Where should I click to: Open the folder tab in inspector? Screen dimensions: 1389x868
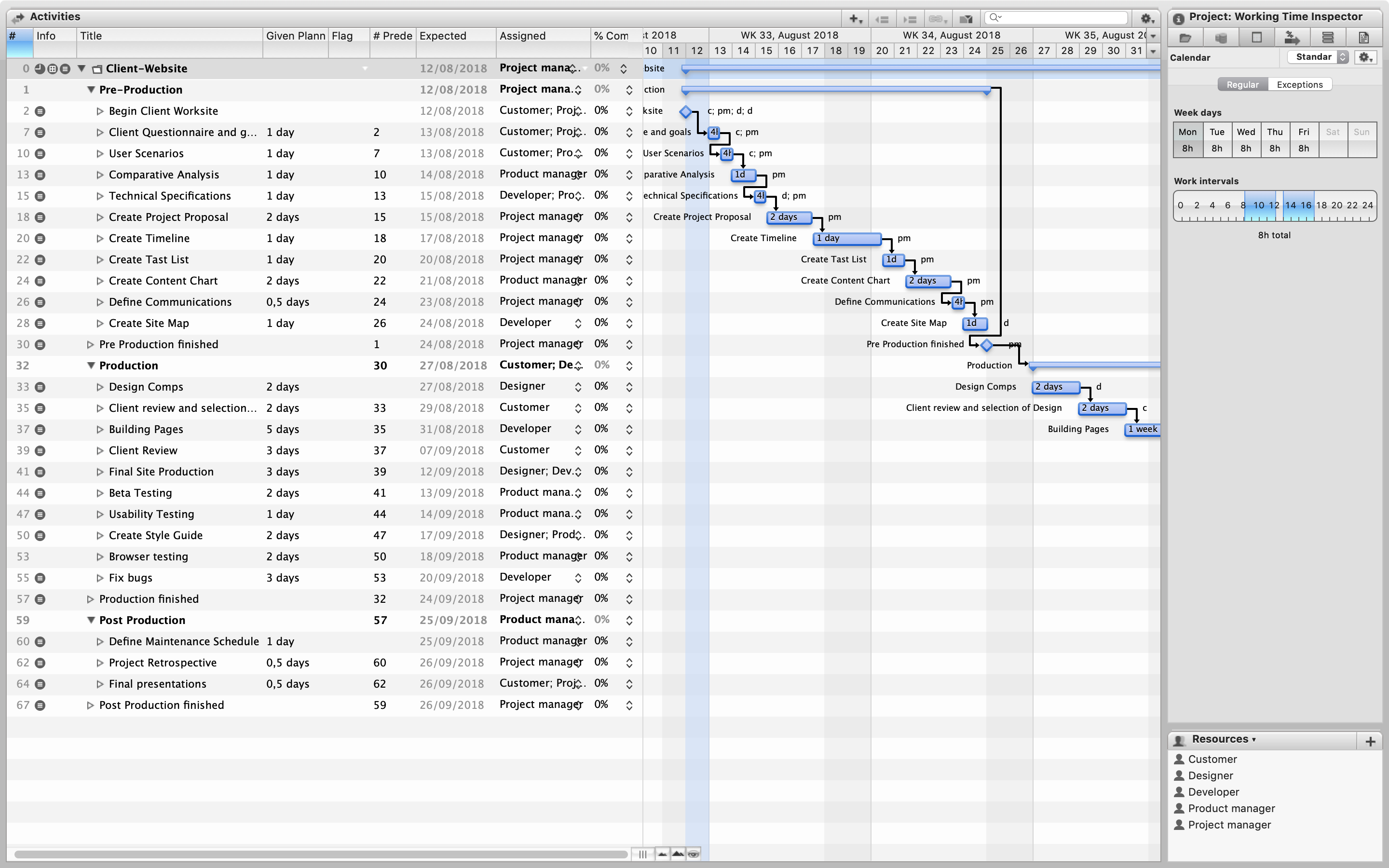pyautogui.click(x=1185, y=38)
